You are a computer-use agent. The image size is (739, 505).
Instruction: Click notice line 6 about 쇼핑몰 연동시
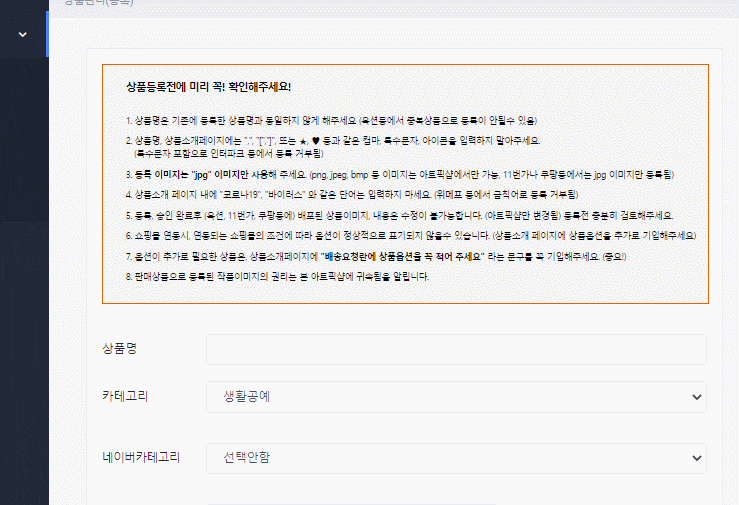tap(411, 236)
